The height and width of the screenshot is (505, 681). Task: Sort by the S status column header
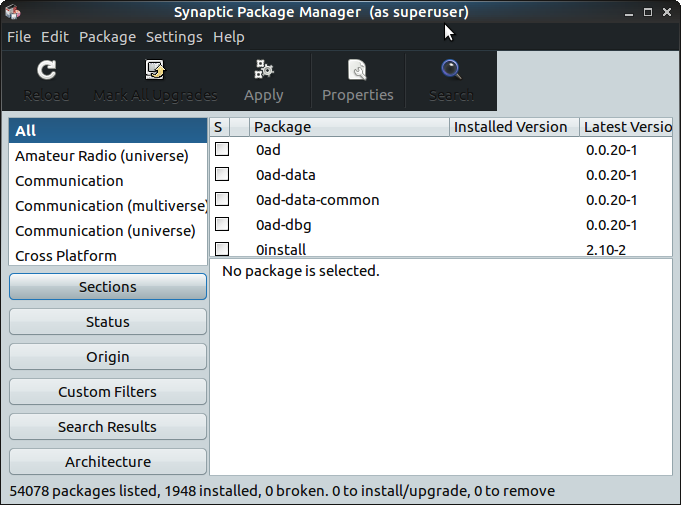[219, 127]
